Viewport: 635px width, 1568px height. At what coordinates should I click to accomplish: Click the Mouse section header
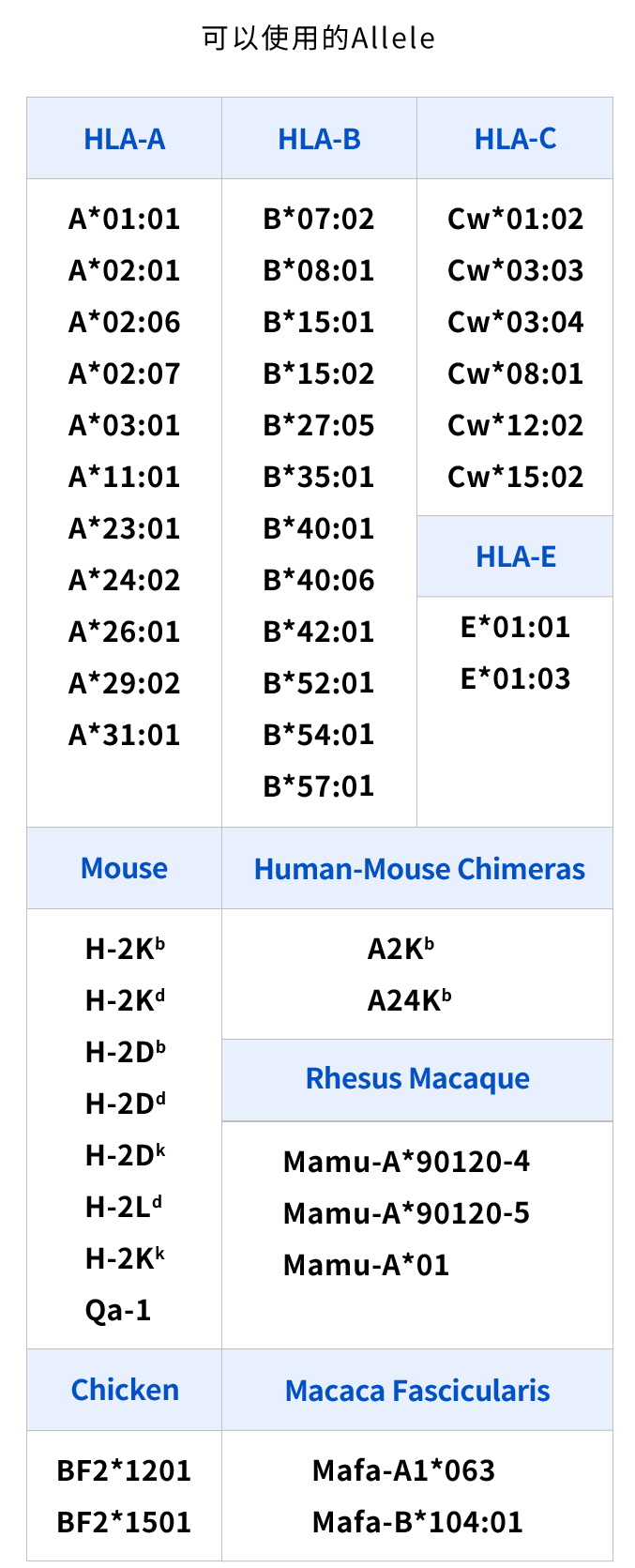click(x=124, y=868)
